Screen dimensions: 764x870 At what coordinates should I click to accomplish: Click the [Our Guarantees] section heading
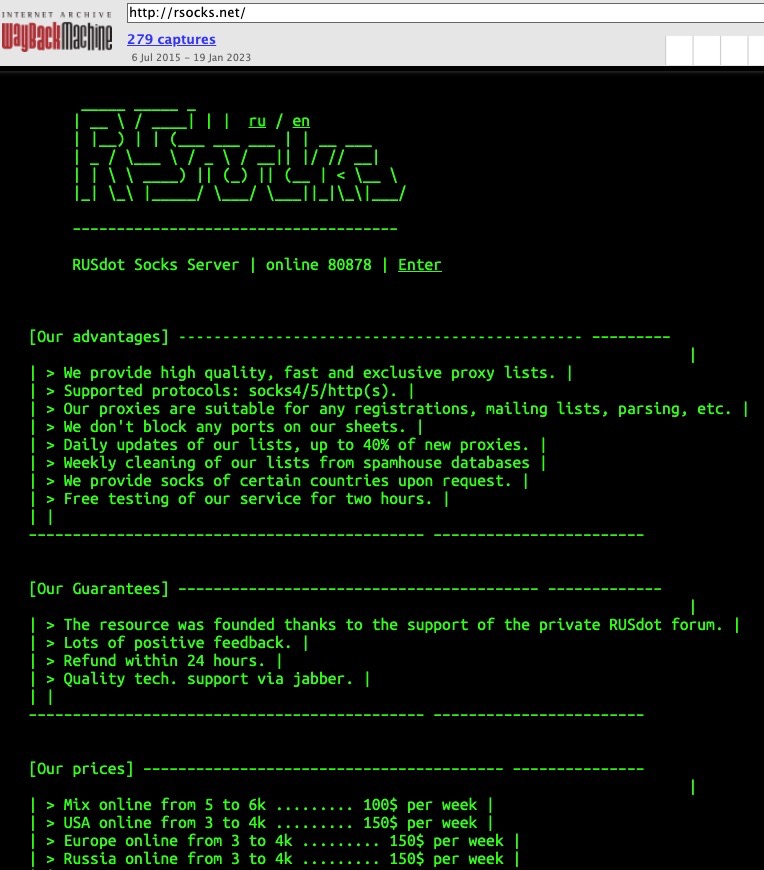[x=99, y=589]
